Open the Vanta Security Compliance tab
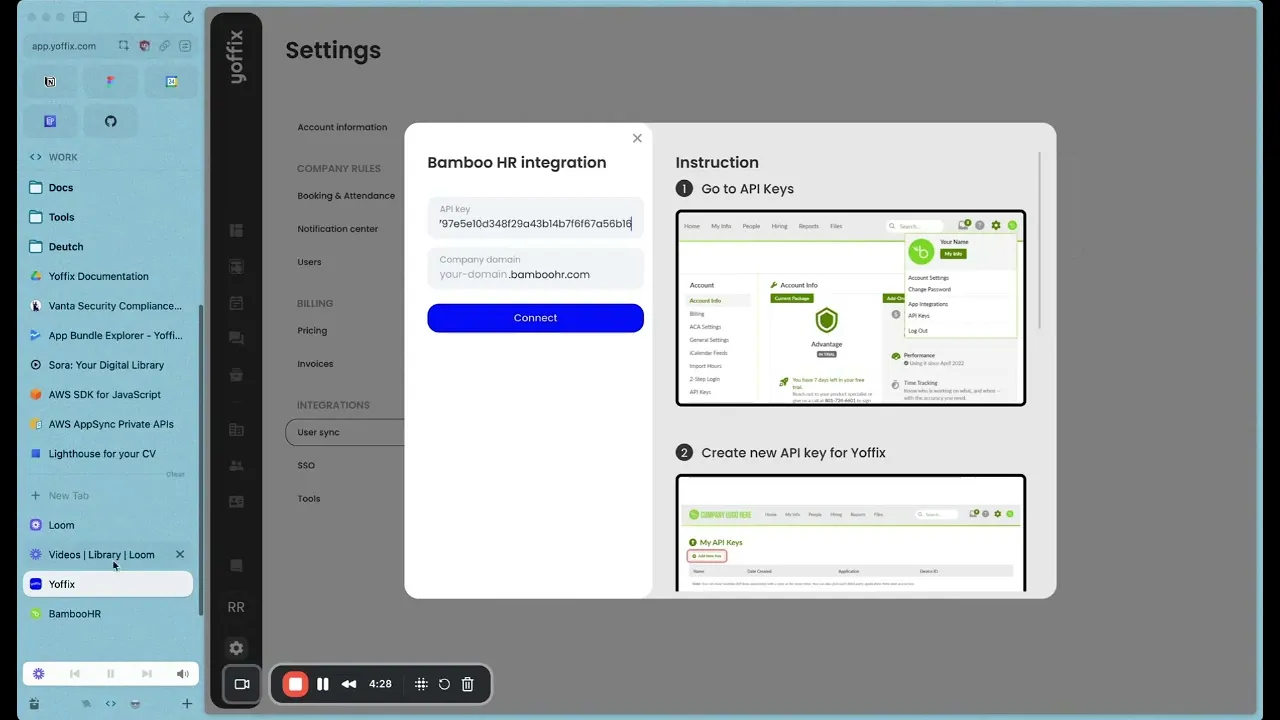1280x720 pixels. pyautogui.click(x=110, y=306)
